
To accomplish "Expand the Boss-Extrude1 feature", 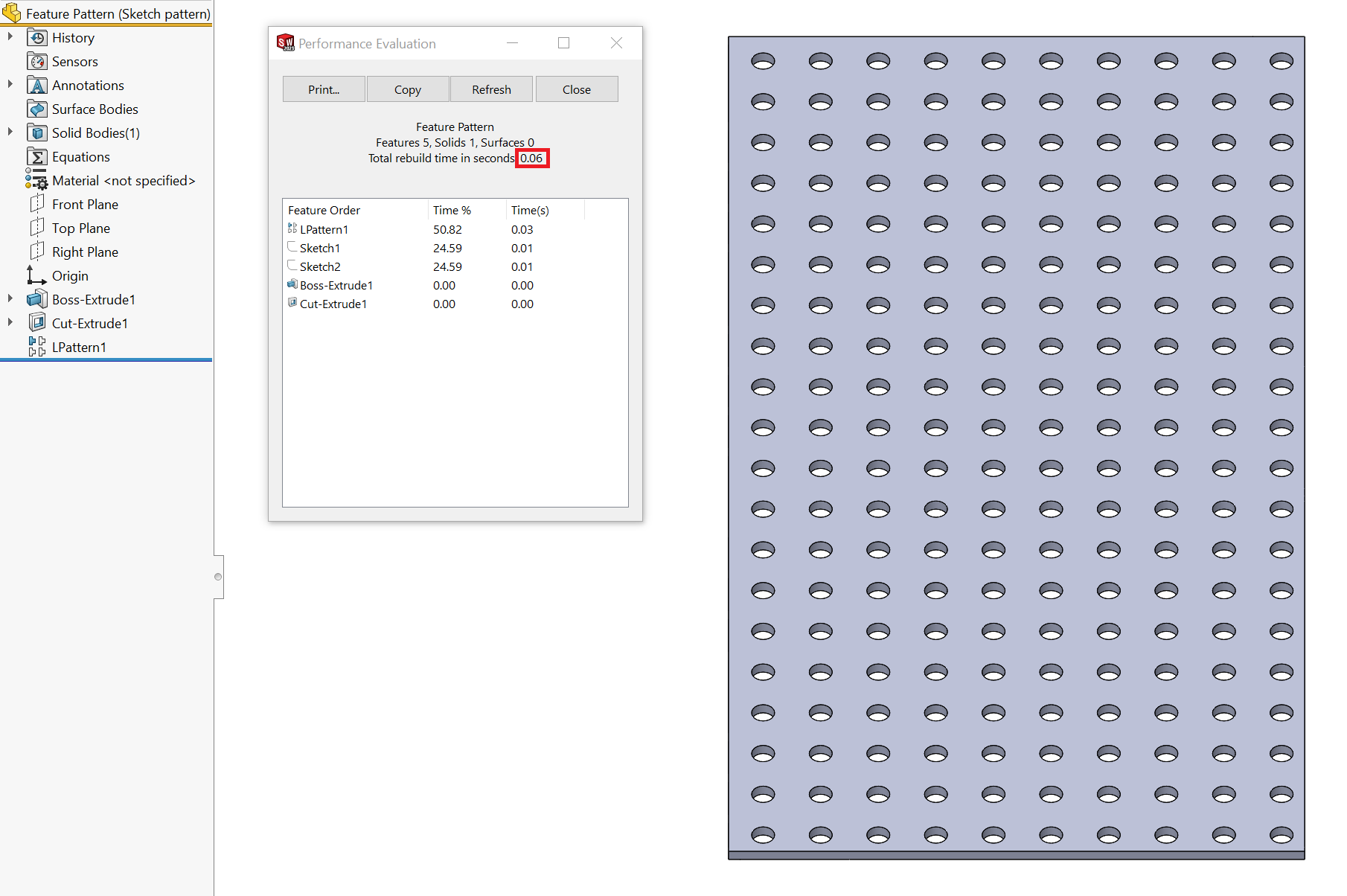I will tap(10, 299).
